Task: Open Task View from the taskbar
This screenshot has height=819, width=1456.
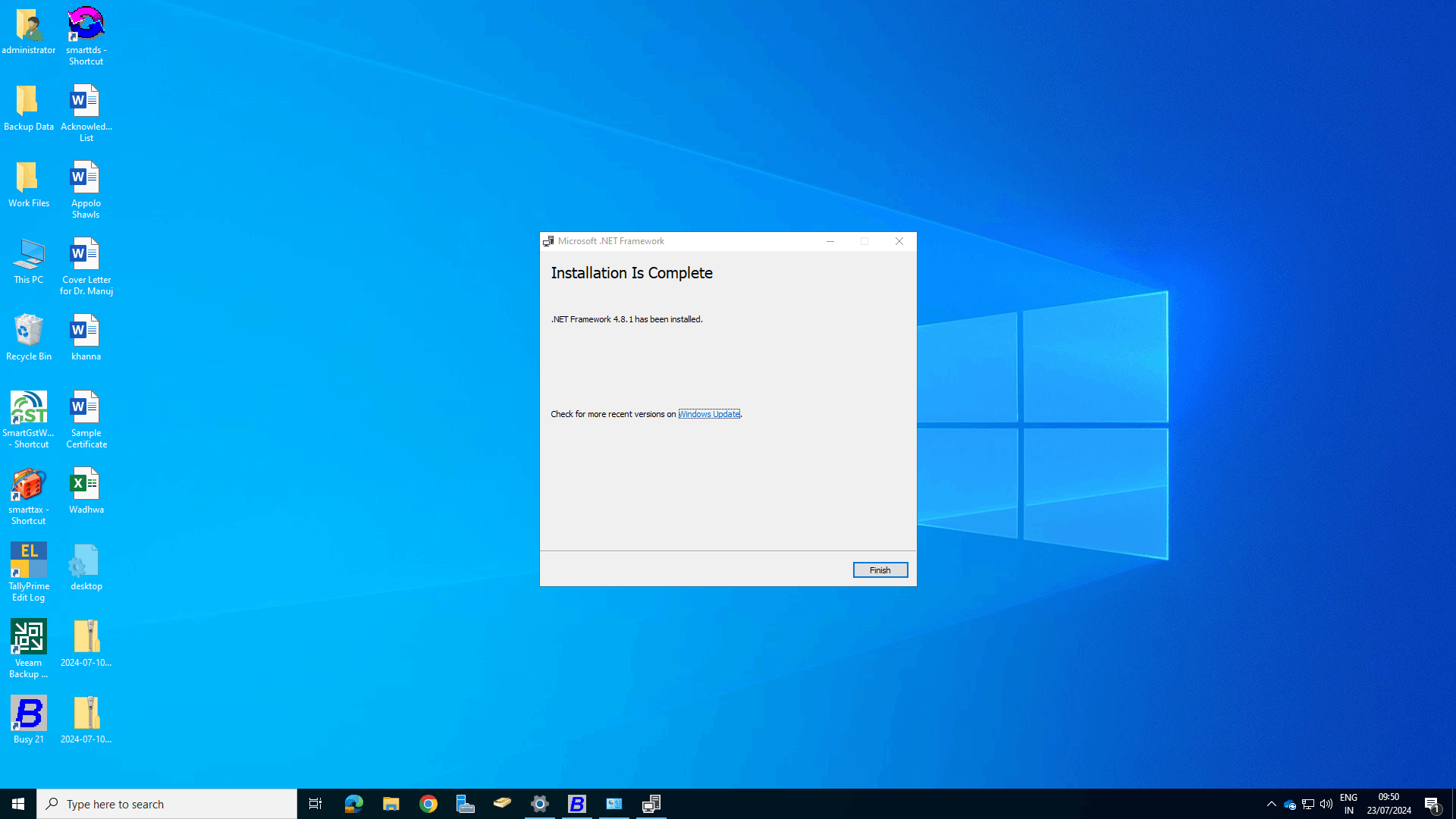Action: coord(315,804)
